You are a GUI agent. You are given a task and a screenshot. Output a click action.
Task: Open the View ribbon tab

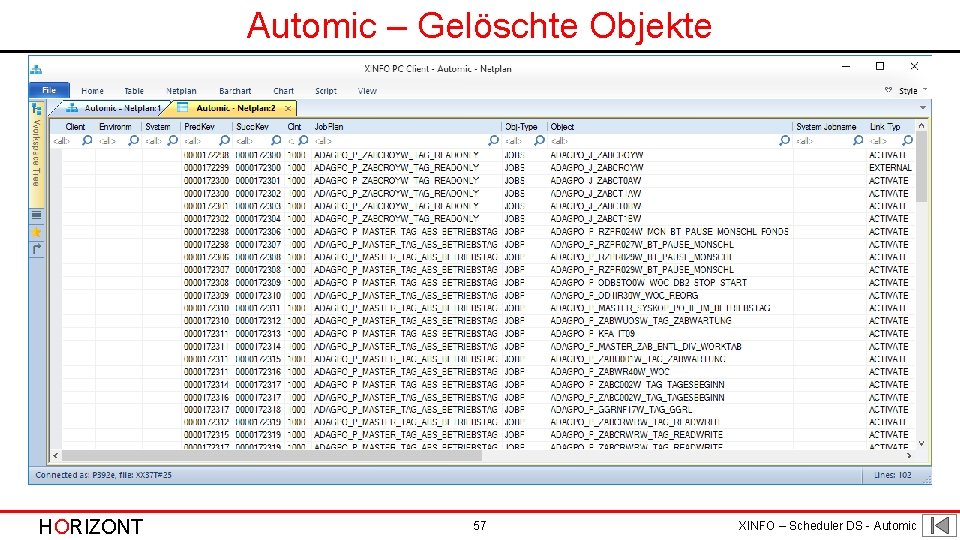click(x=367, y=91)
